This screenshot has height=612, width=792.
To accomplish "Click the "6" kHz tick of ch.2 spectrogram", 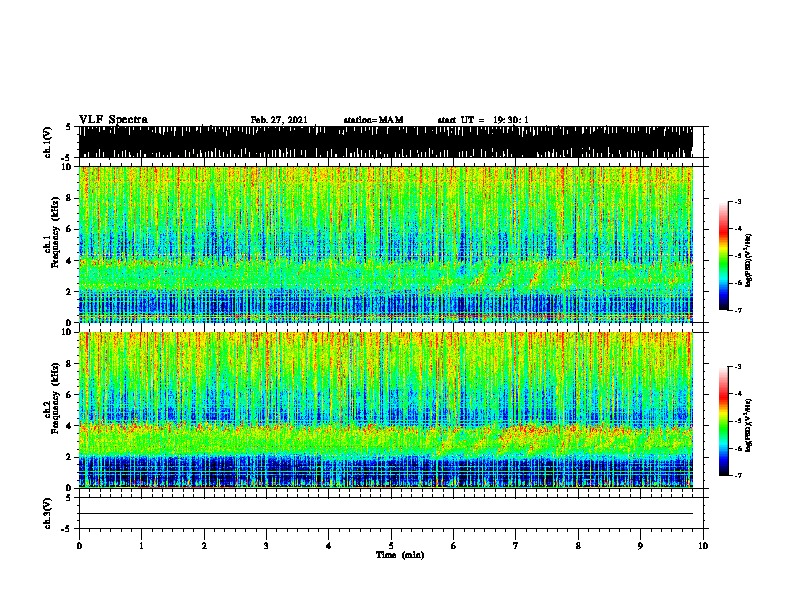I will [x=70, y=395].
